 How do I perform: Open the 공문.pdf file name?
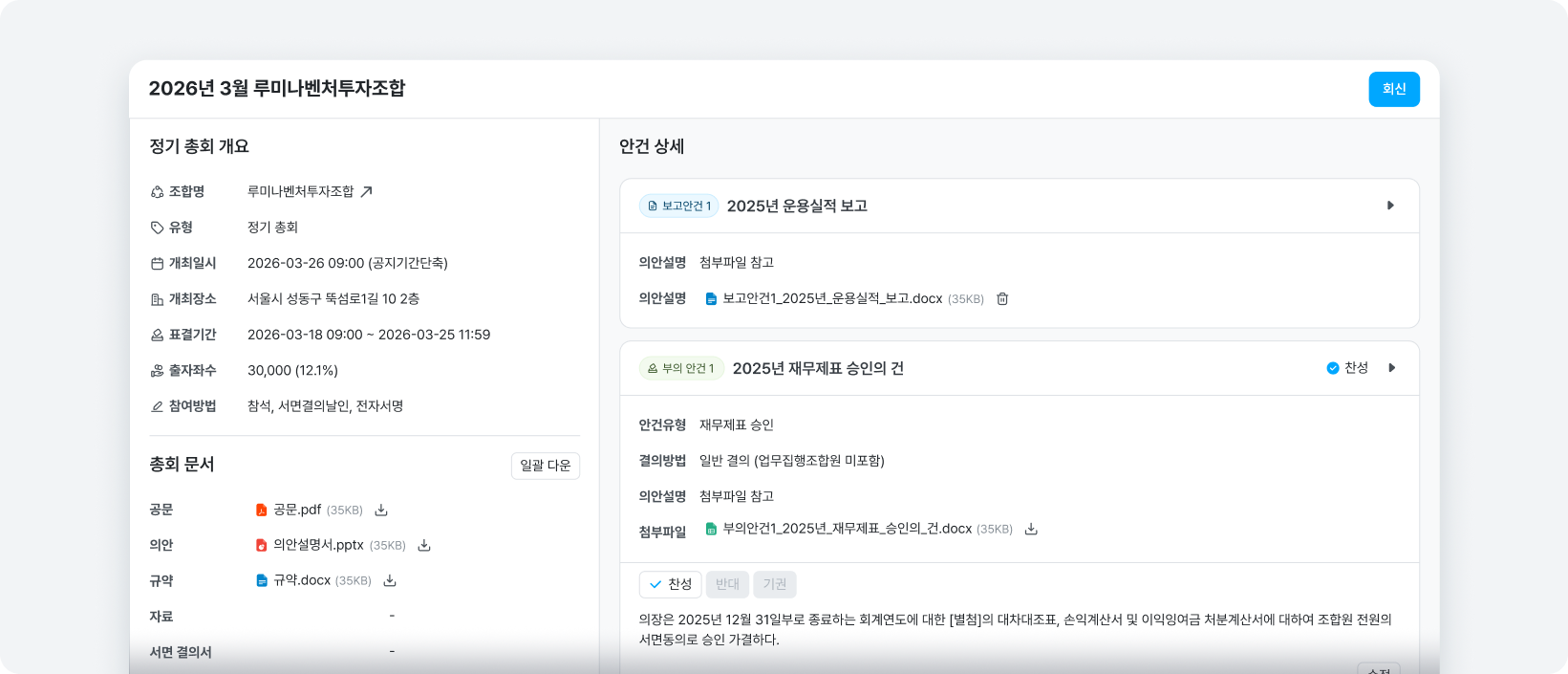[x=297, y=511]
